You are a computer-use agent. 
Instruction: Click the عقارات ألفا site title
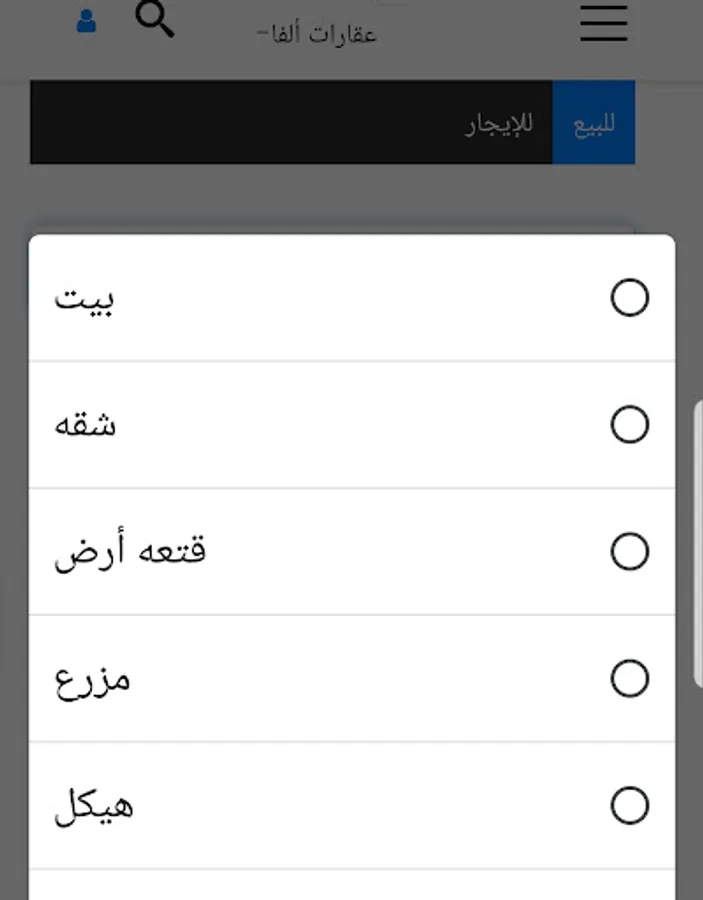316,34
